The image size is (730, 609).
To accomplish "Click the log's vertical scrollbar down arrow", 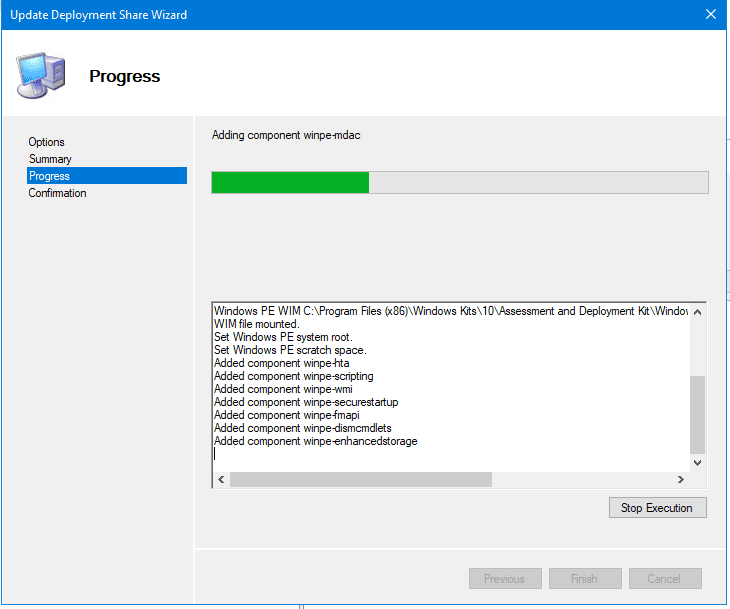I will point(697,463).
